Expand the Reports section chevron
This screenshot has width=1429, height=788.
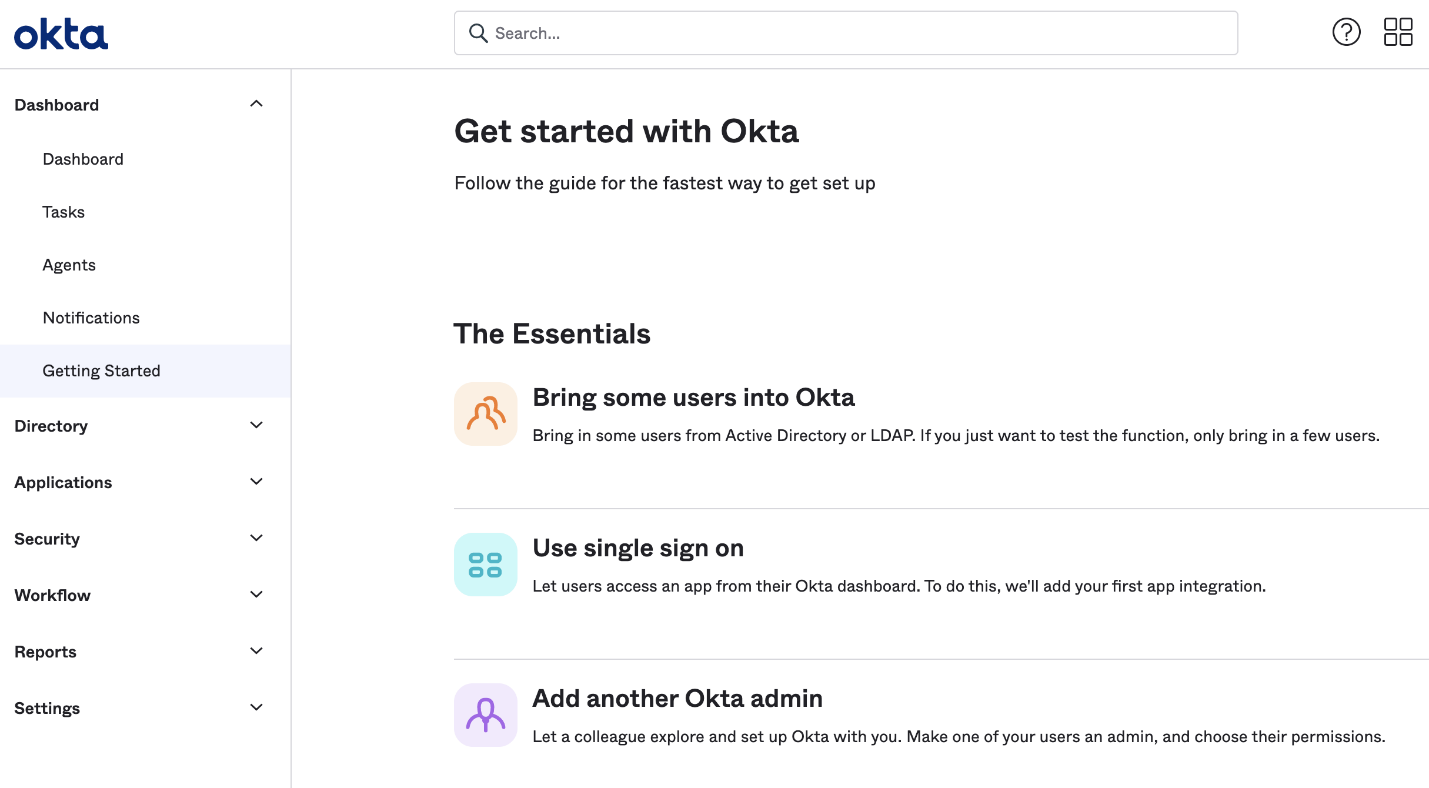tap(257, 651)
